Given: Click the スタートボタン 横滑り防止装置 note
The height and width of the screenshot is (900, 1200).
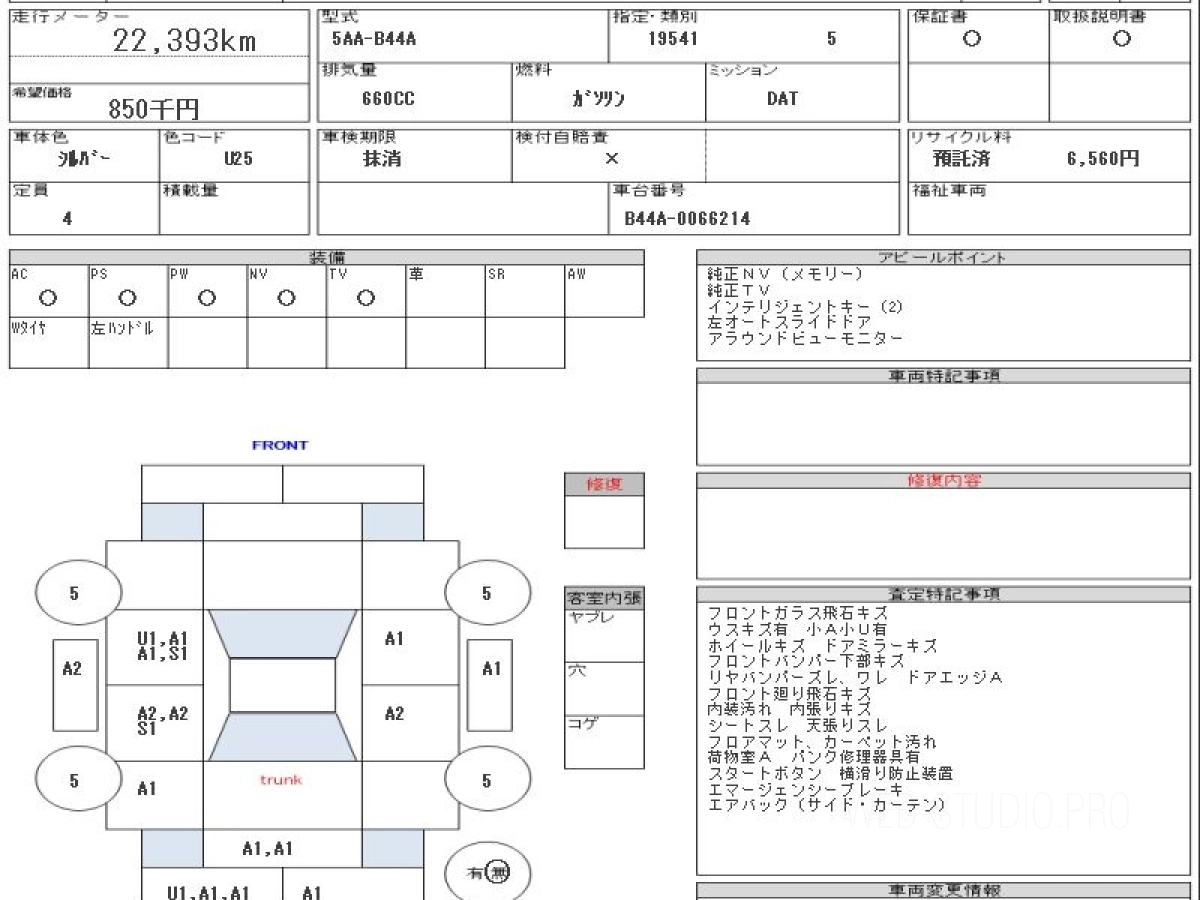Looking at the screenshot, I should [830, 773].
